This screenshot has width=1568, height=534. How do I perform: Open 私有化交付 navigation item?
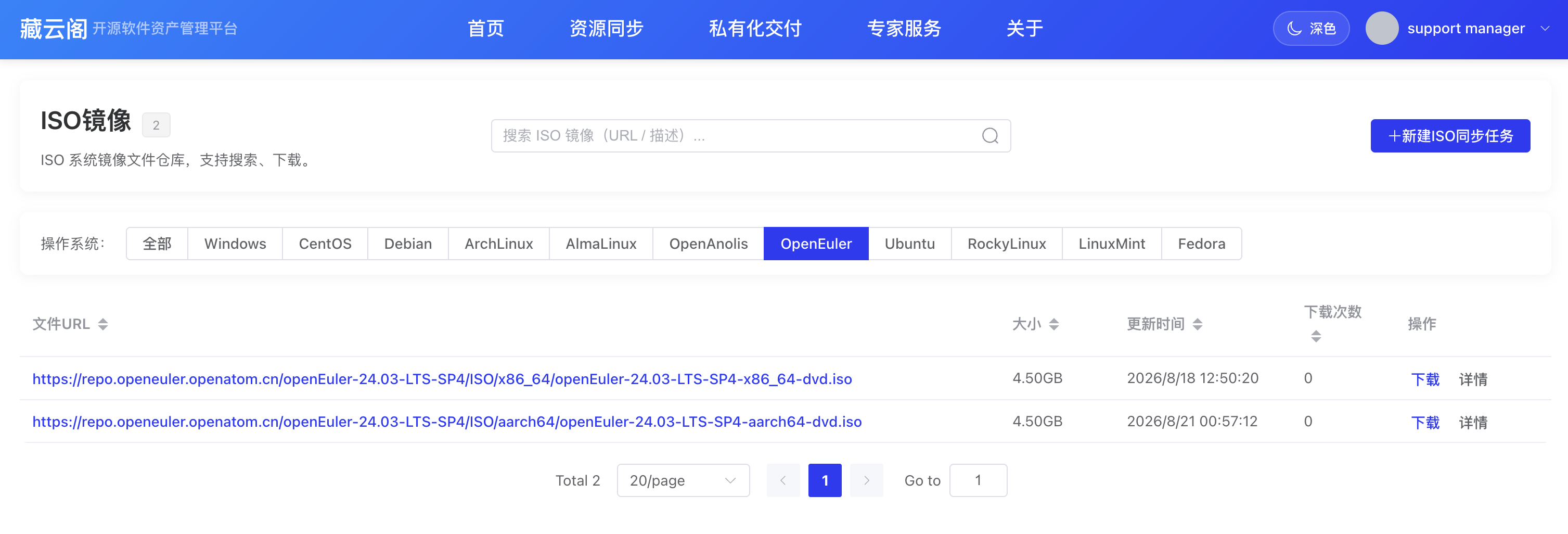(755, 29)
